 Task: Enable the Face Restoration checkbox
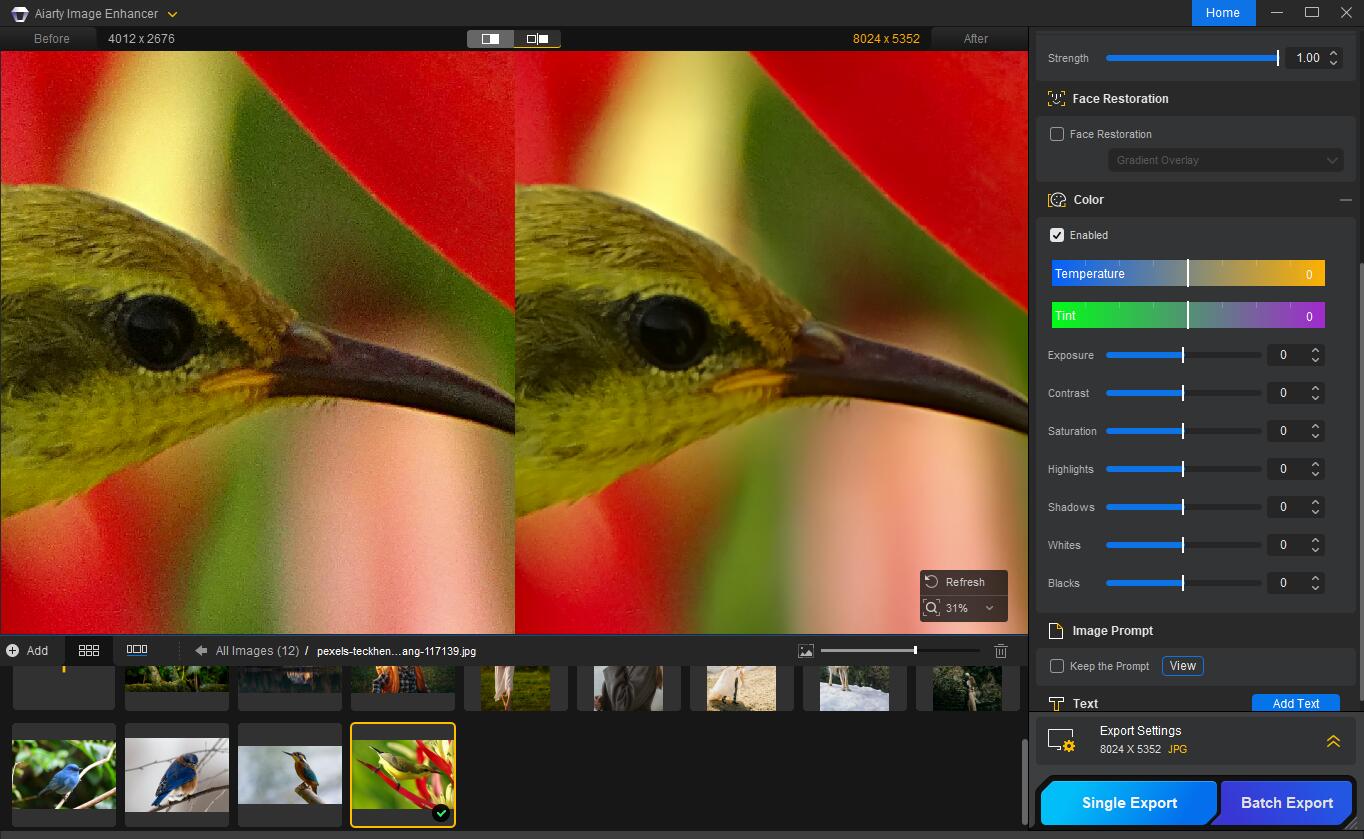click(x=1057, y=134)
